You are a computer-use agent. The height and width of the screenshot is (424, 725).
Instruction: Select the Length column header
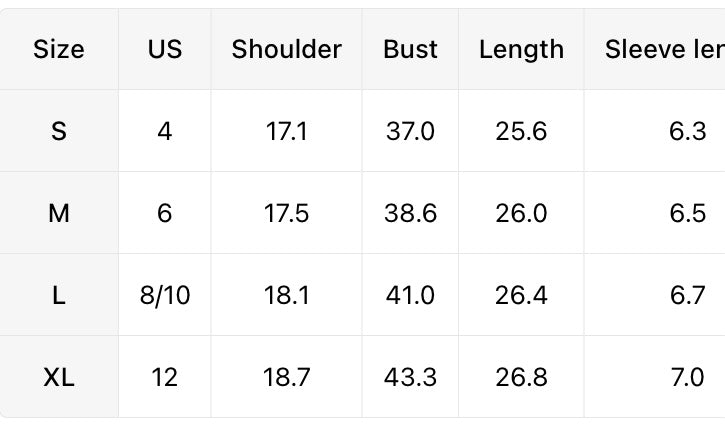click(521, 49)
